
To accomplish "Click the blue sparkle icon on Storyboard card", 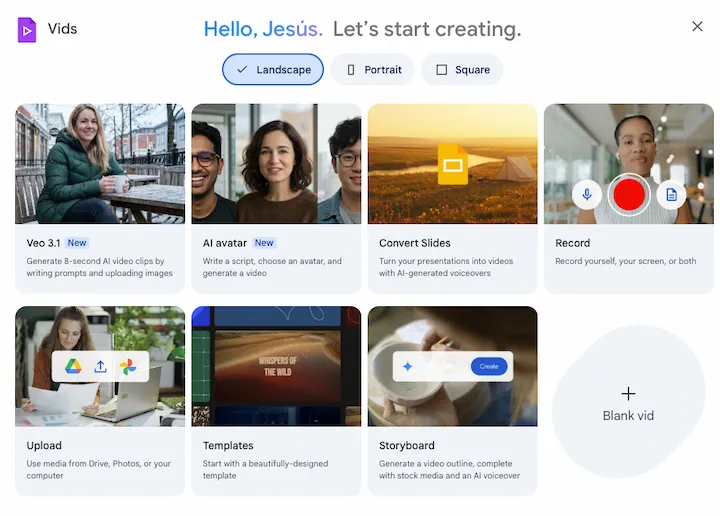I will 407,366.
